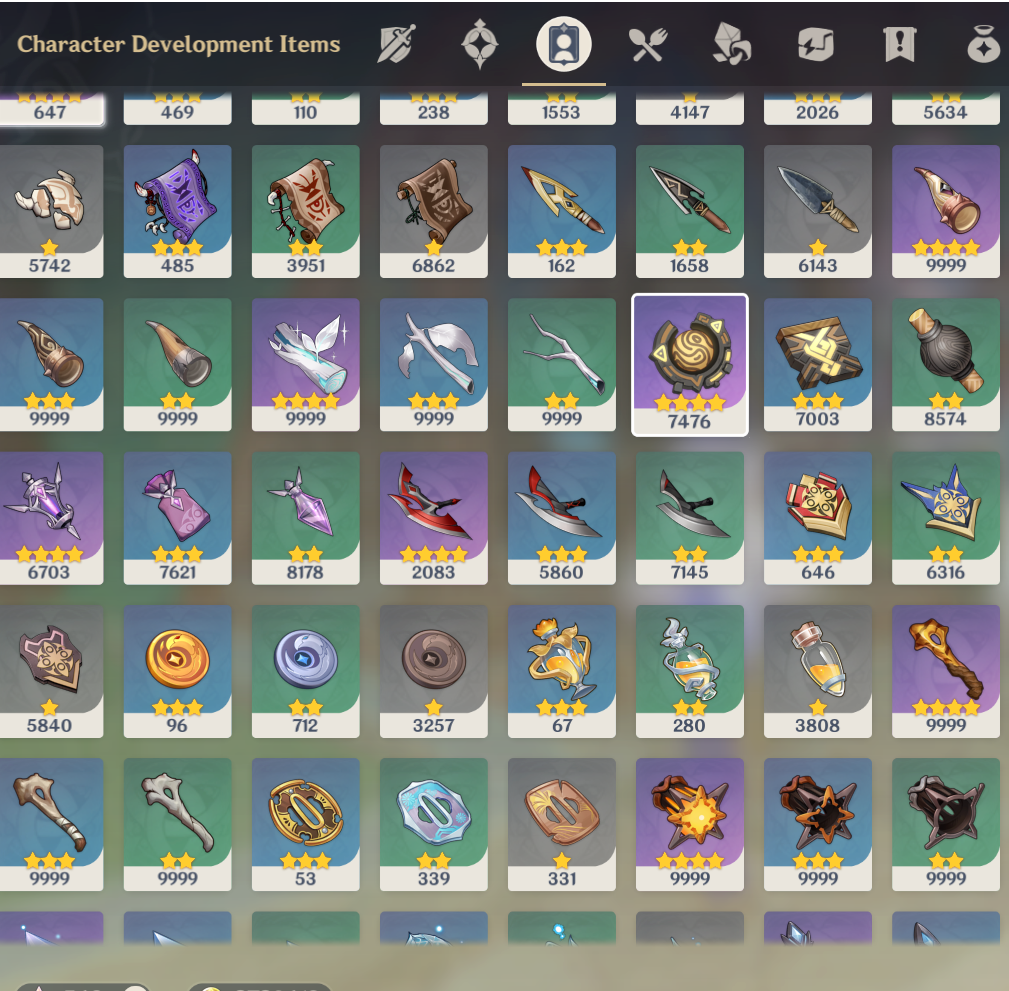Select the glowing spiked chaos item, four stars
Image resolution: width=1009 pixels, height=991 pixels.
[x=690, y=824]
